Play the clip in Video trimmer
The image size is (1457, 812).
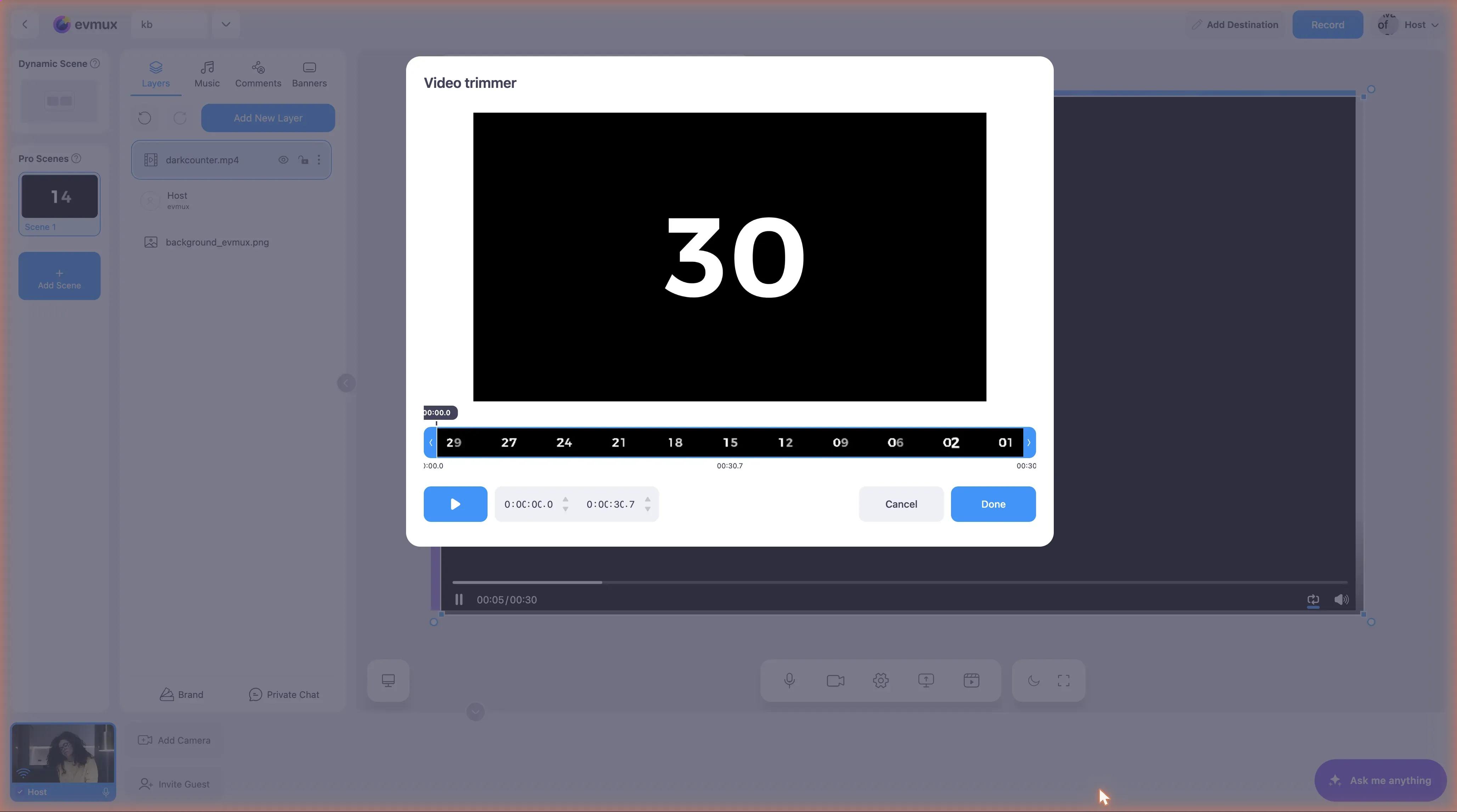tap(455, 504)
